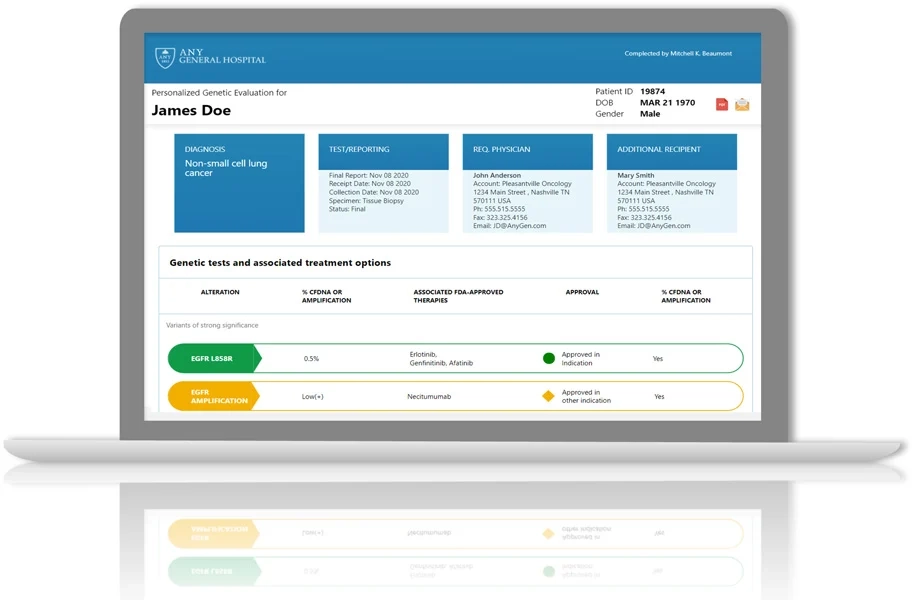Viewport: 915px width, 600px height.
Task: Click the Alteration column header
Action: [220, 293]
